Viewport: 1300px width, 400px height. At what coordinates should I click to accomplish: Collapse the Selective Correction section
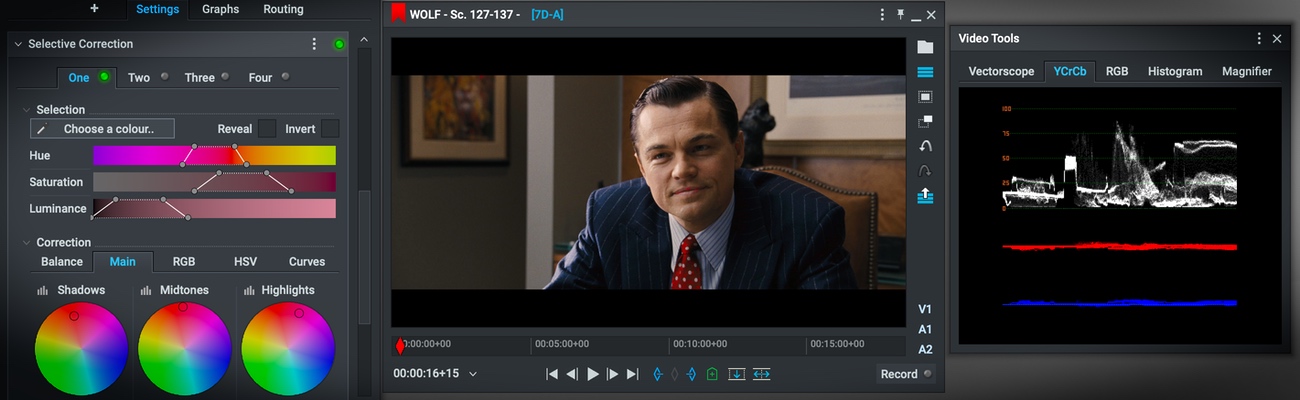click(x=17, y=44)
